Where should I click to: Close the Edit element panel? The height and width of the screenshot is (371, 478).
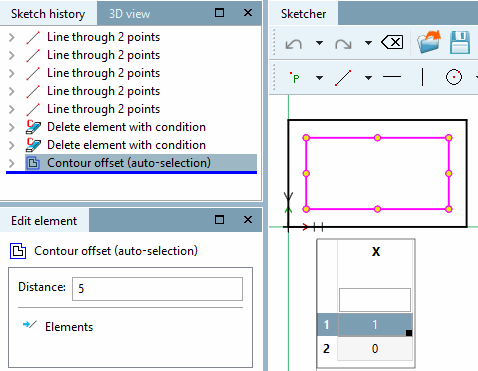[x=248, y=220]
